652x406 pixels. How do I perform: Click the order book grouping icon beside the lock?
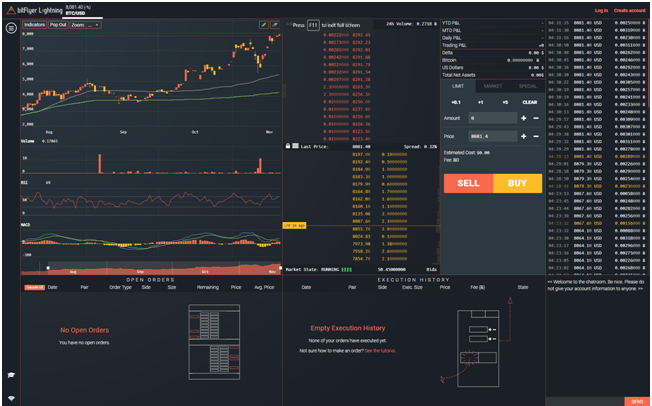tap(295, 146)
